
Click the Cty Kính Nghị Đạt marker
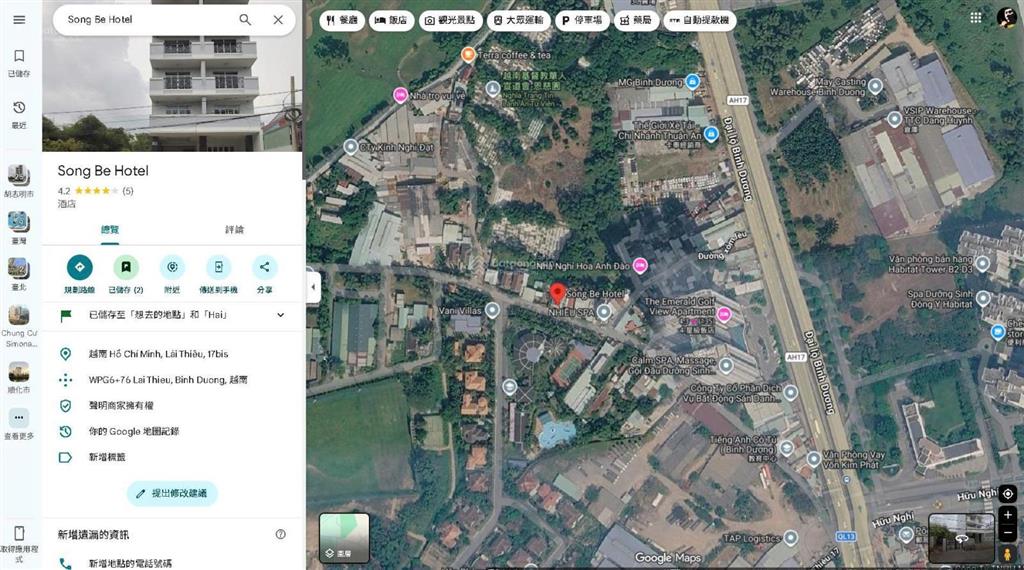tap(351, 147)
